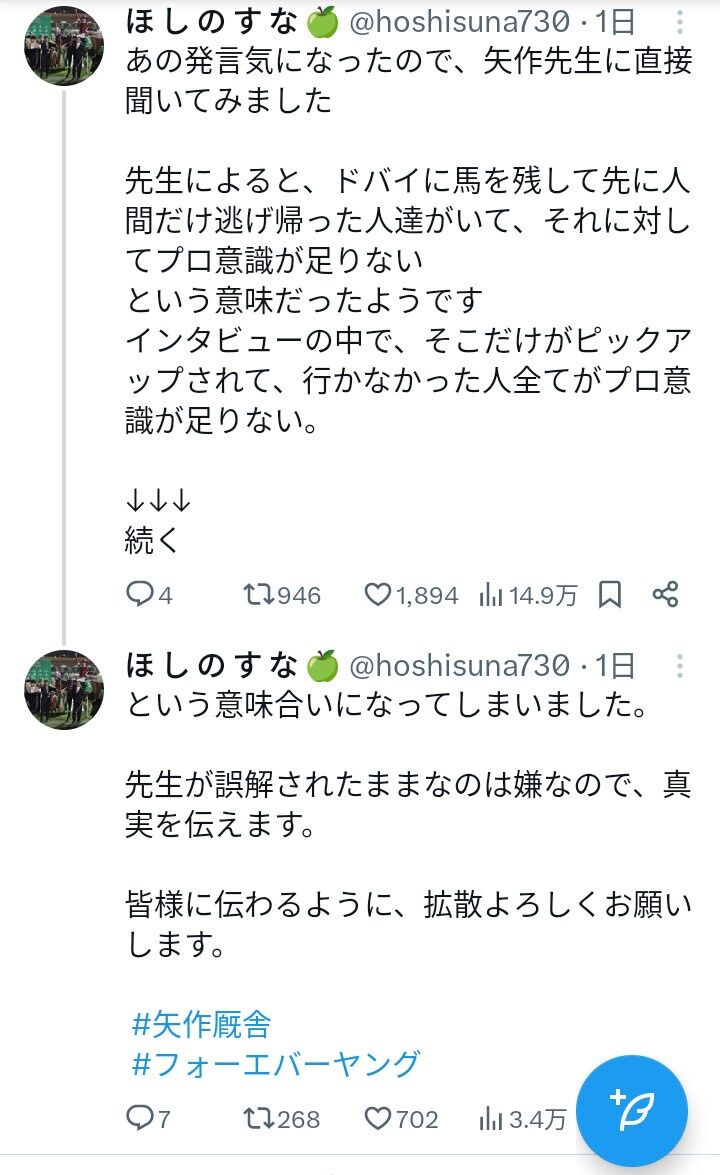The image size is (720, 1175).
Task: Open more options menu on second tweet
Action: (680, 665)
